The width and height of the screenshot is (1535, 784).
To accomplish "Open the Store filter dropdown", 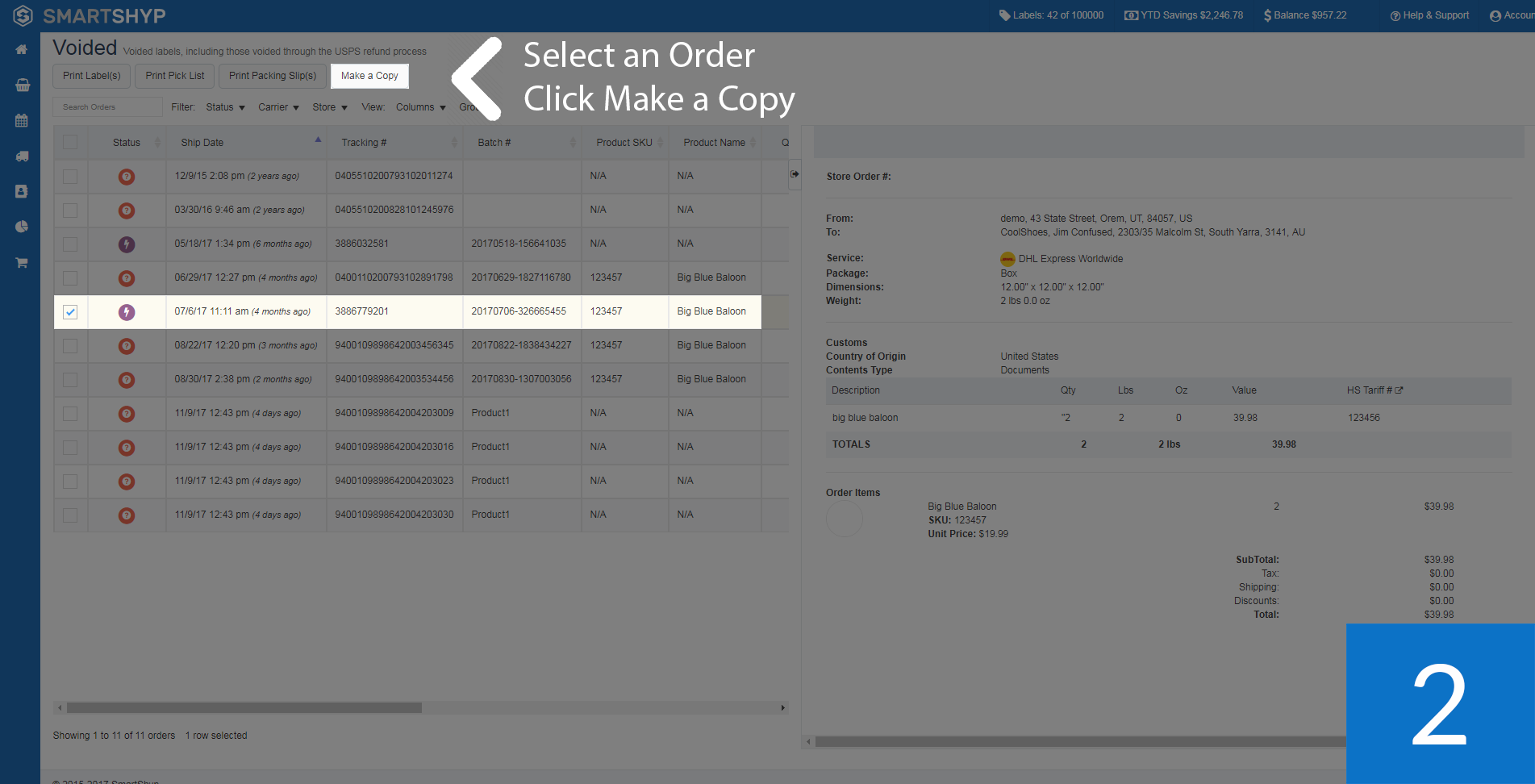I will click(x=329, y=107).
